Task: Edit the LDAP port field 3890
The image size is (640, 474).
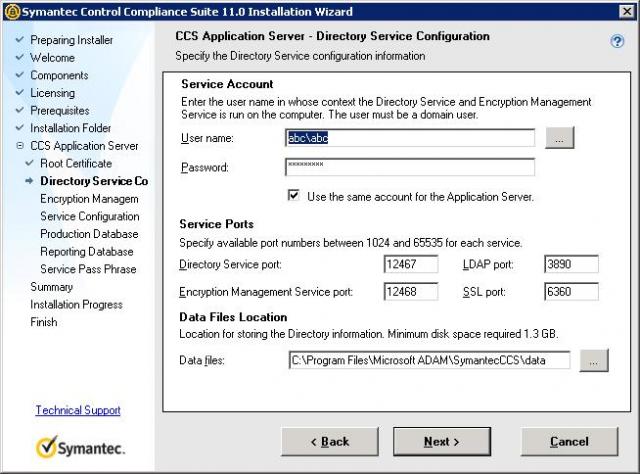Action: point(571,264)
